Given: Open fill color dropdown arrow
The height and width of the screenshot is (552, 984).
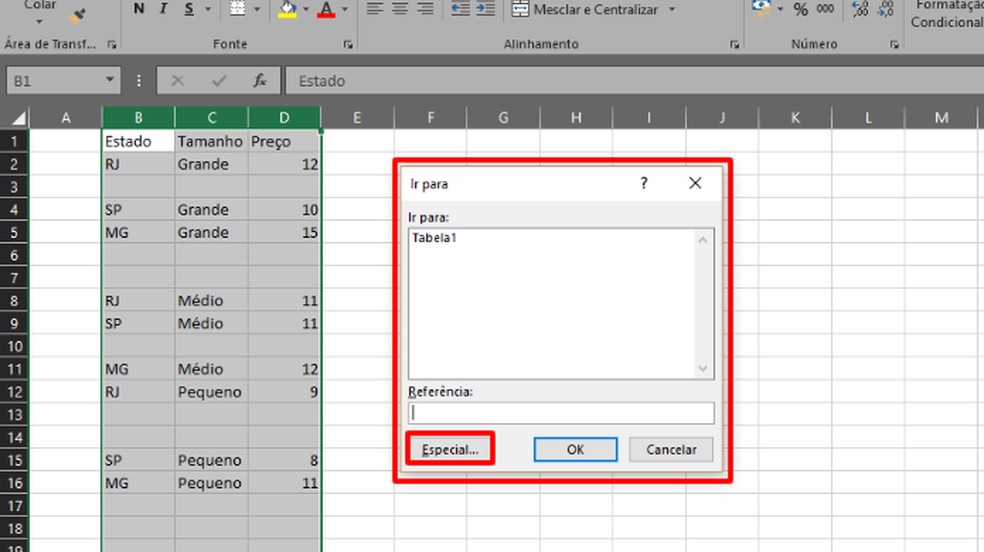Looking at the screenshot, I should (306, 9).
